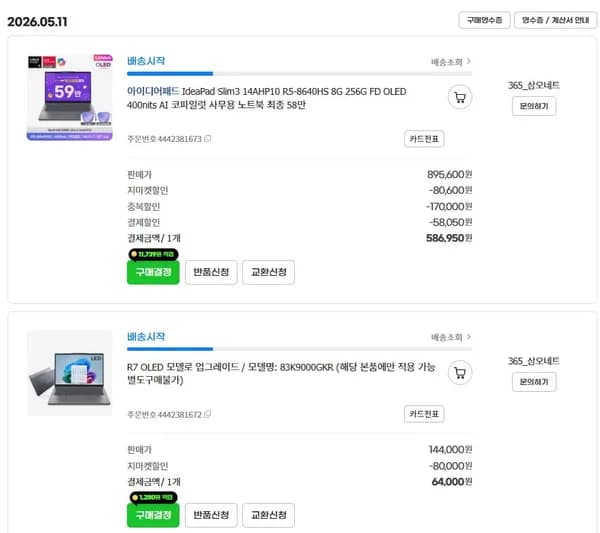Click 반품신청 for the IdeaPad order

(x=211, y=272)
